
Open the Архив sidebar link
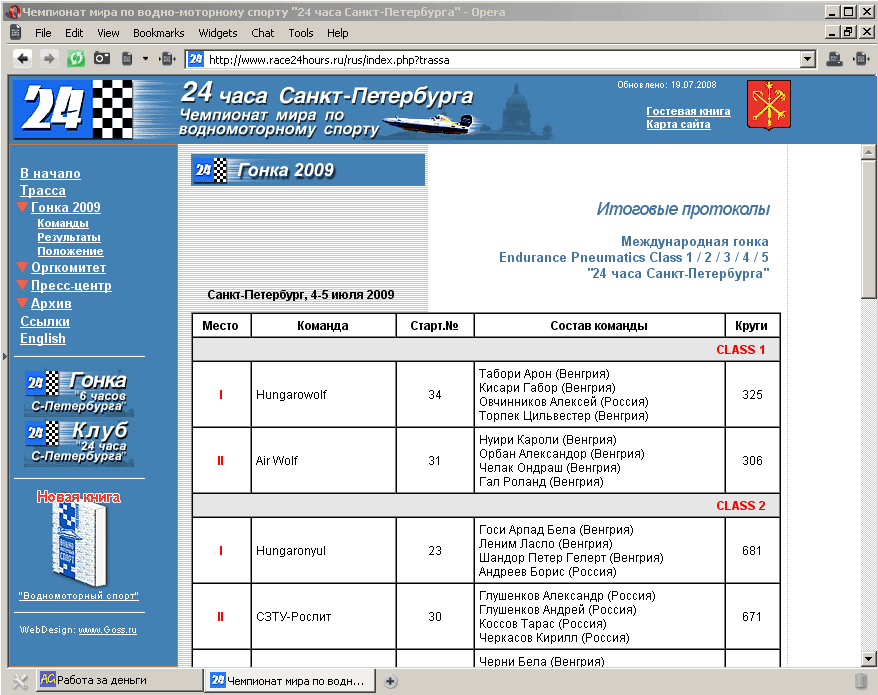point(51,304)
